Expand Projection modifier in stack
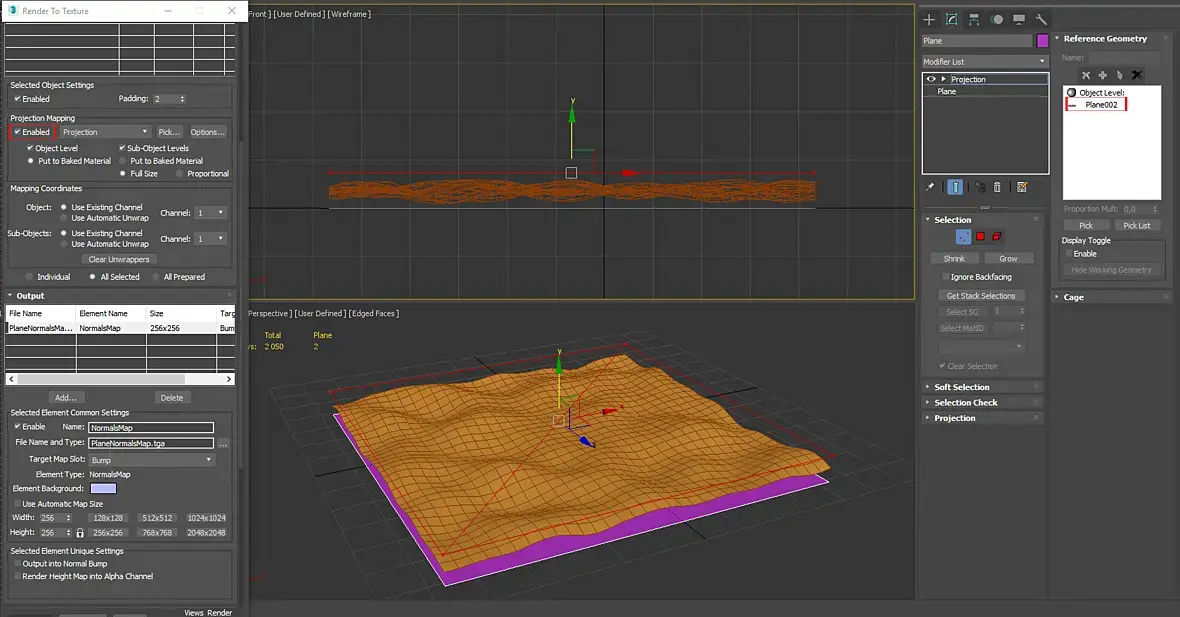 point(943,79)
